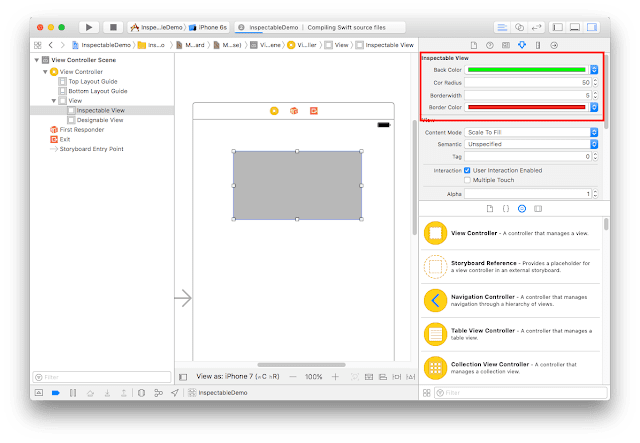Open the Semantic dropdown
640x443 pixels.
(x=531, y=145)
